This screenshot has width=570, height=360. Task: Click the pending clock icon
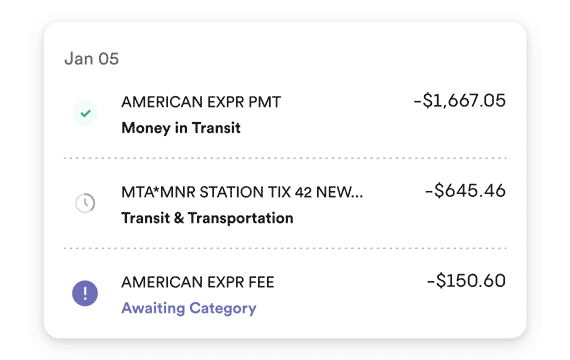click(85, 203)
